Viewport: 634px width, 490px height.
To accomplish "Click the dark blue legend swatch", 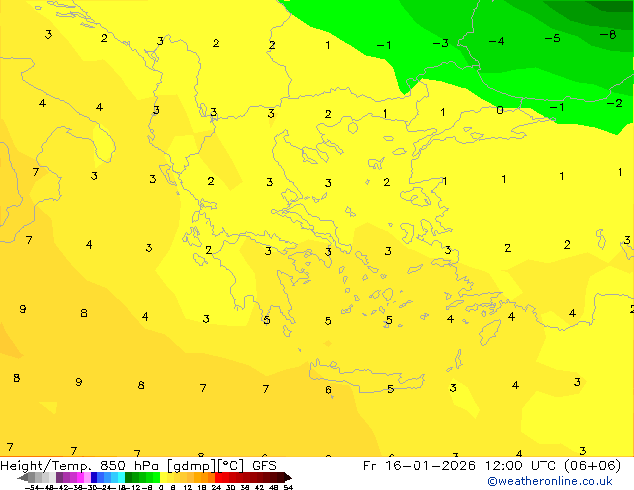I will pyautogui.click(x=94, y=477).
